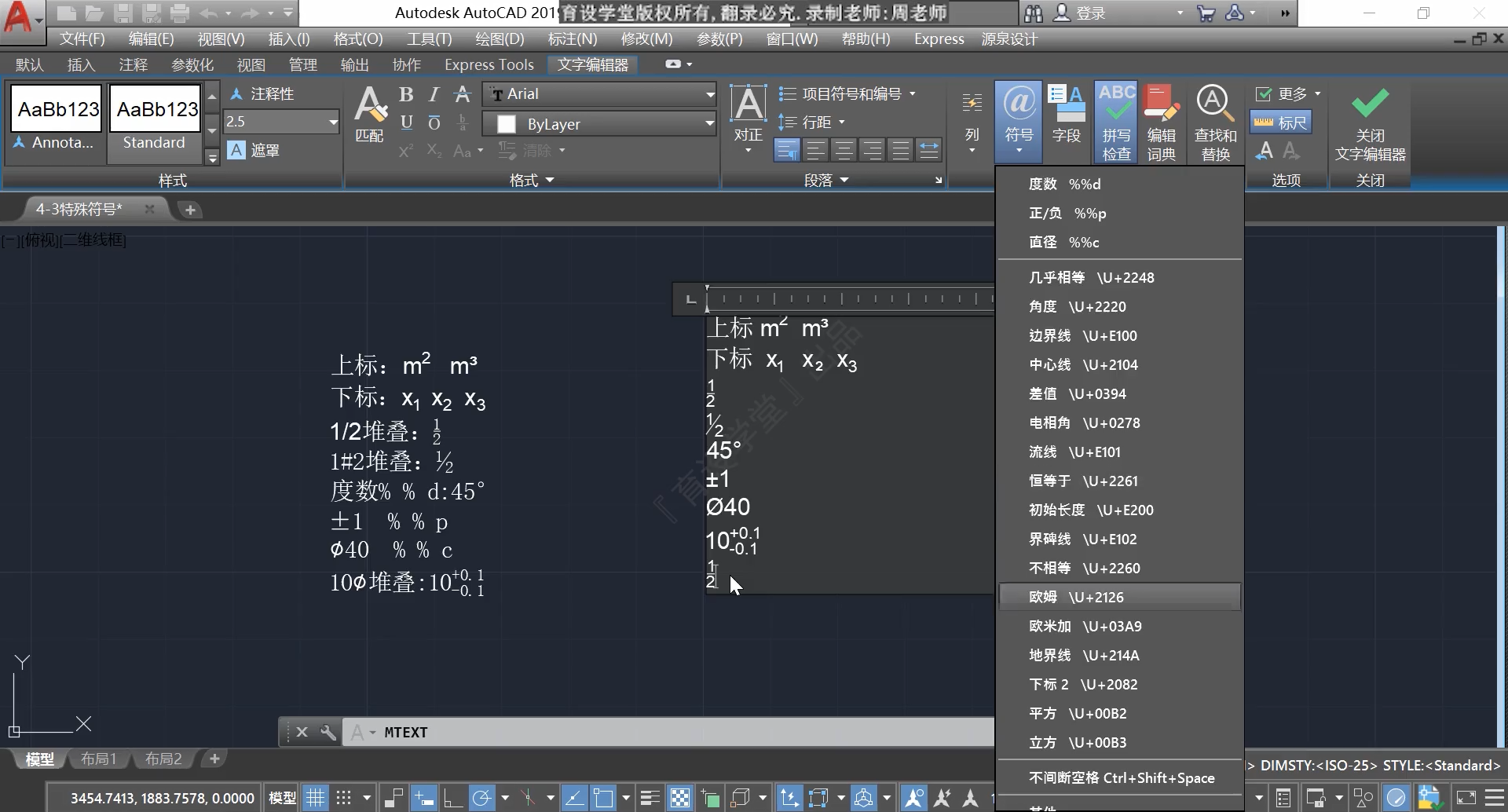Toggle the Ruler (标尺) button
The height and width of the screenshot is (812, 1508).
click(1281, 123)
